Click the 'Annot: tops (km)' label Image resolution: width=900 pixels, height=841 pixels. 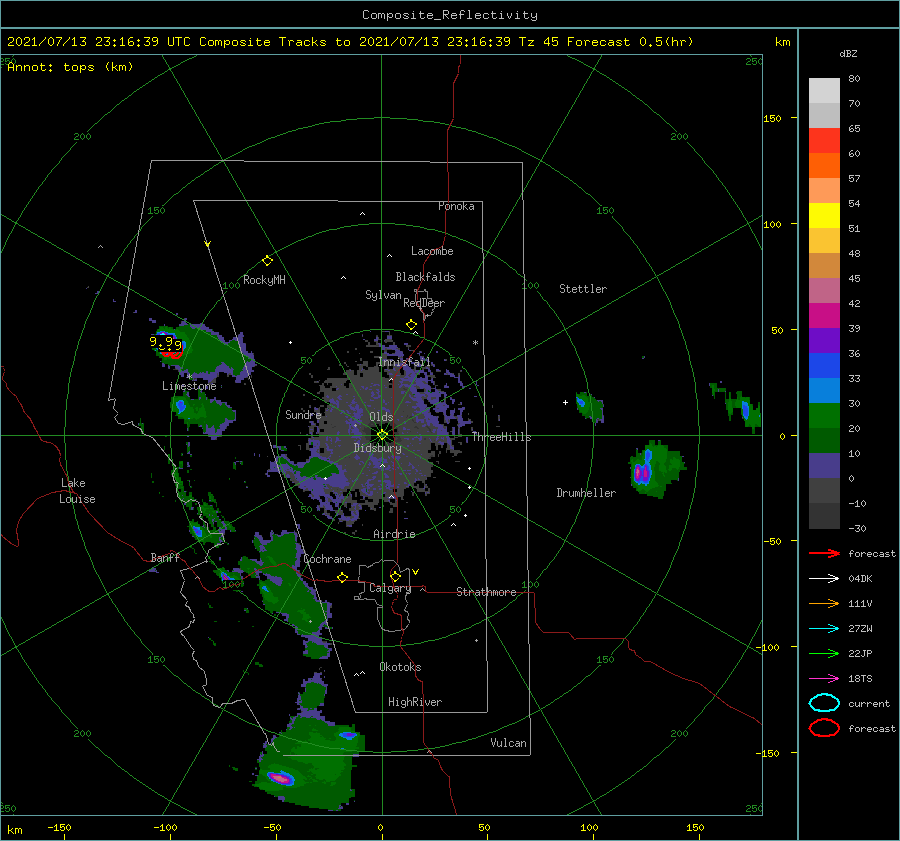[x=70, y=67]
